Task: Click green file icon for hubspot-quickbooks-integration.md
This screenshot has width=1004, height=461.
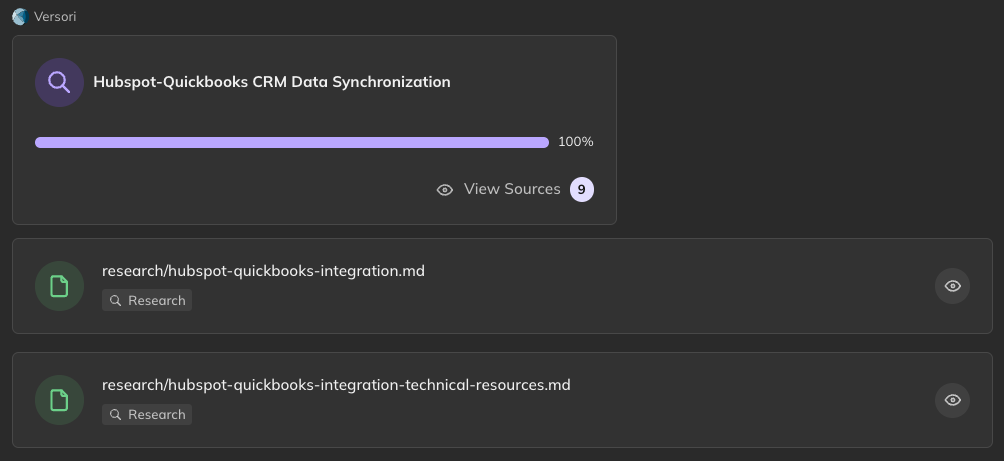Action: pos(59,286)
